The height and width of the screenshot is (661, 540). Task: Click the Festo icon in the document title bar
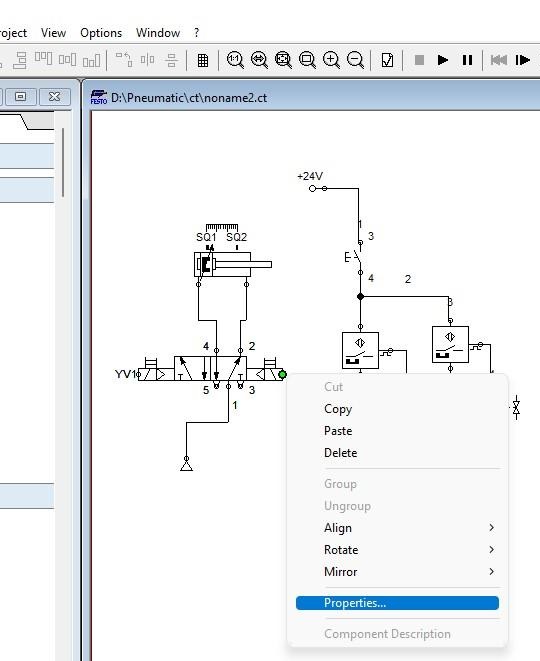coord(99,97)
